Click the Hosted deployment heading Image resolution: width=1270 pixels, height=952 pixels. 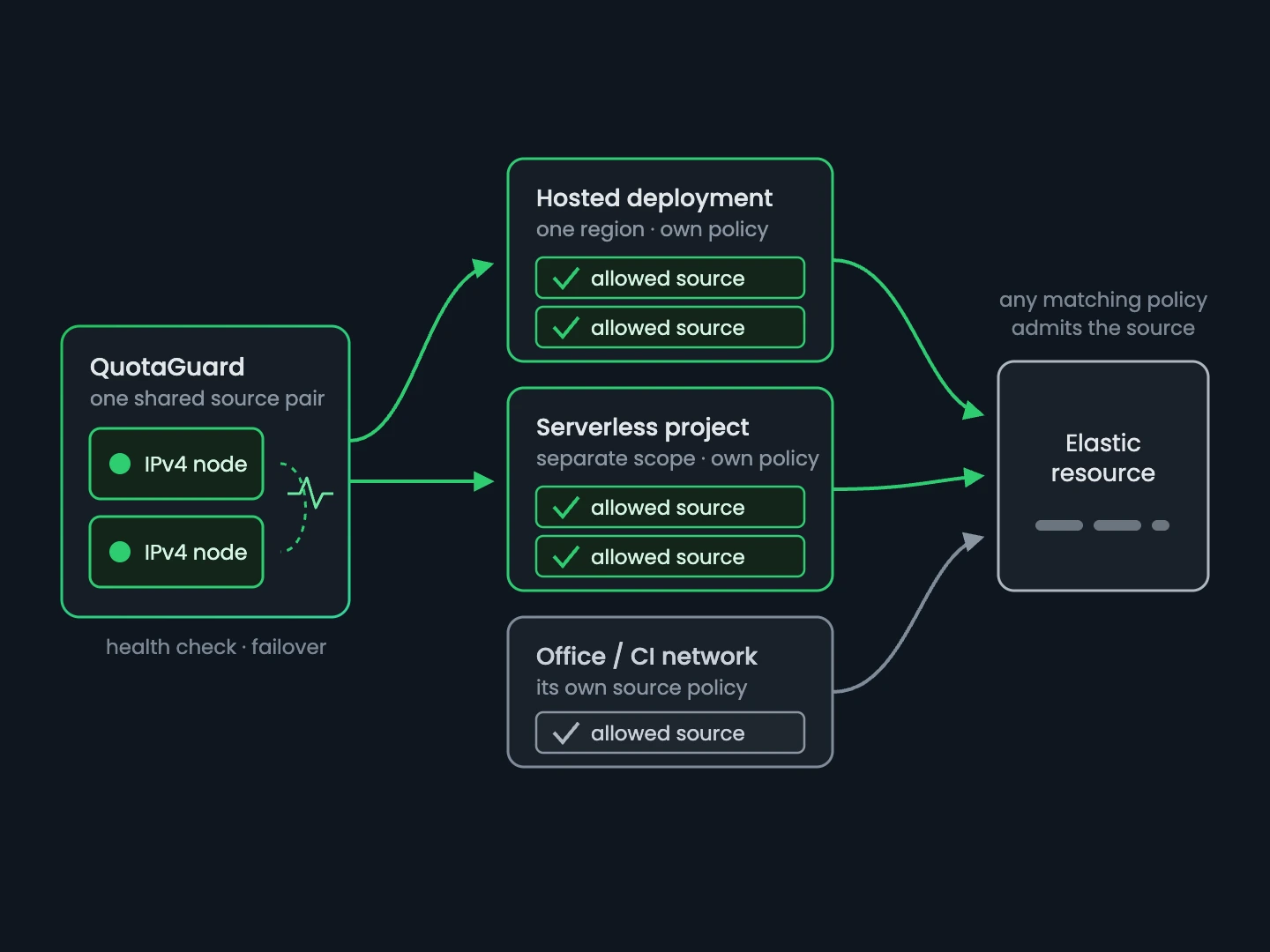[x=654, y=198]
